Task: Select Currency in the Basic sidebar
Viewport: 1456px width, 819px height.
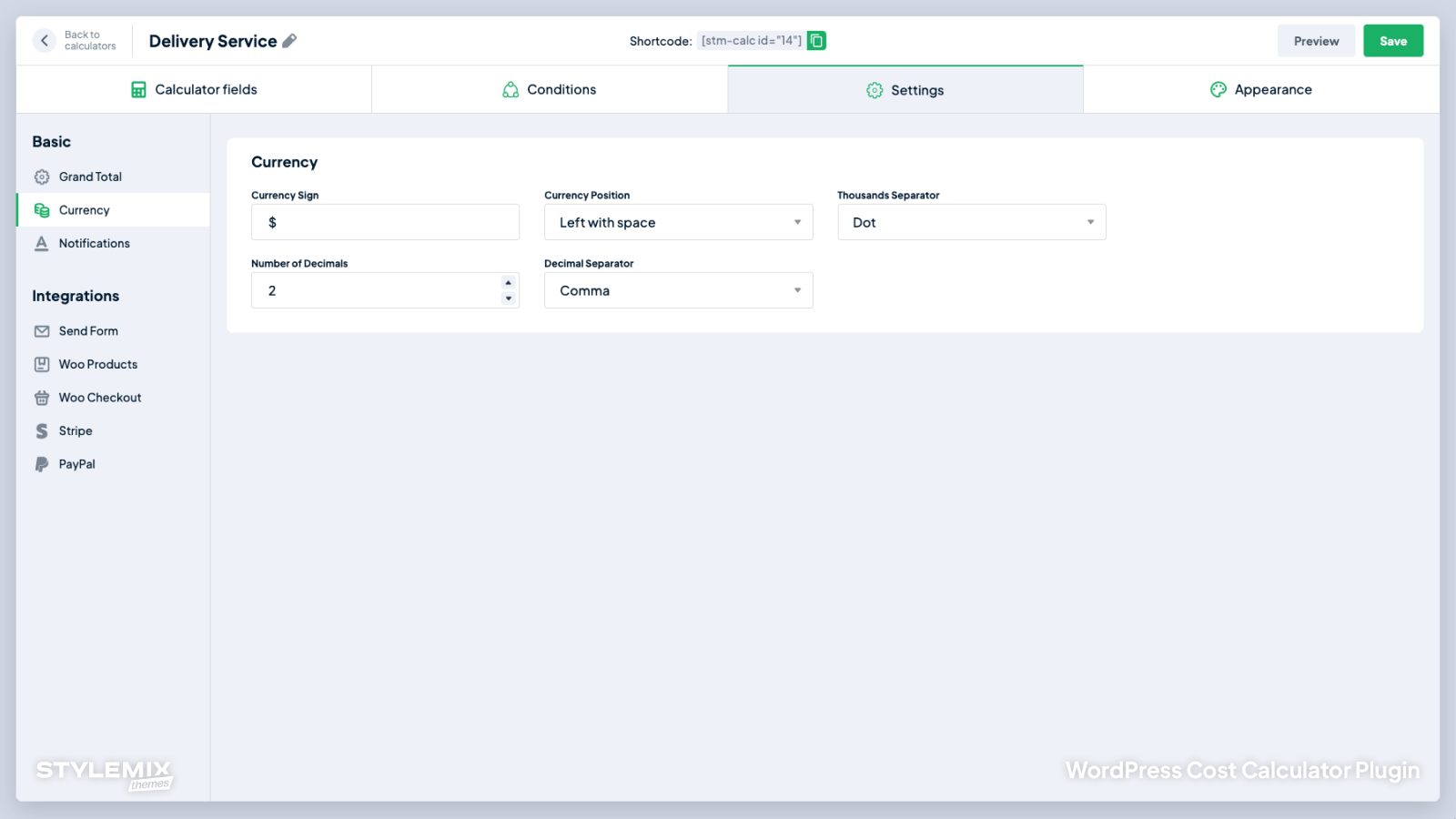Action: point(113,210)
